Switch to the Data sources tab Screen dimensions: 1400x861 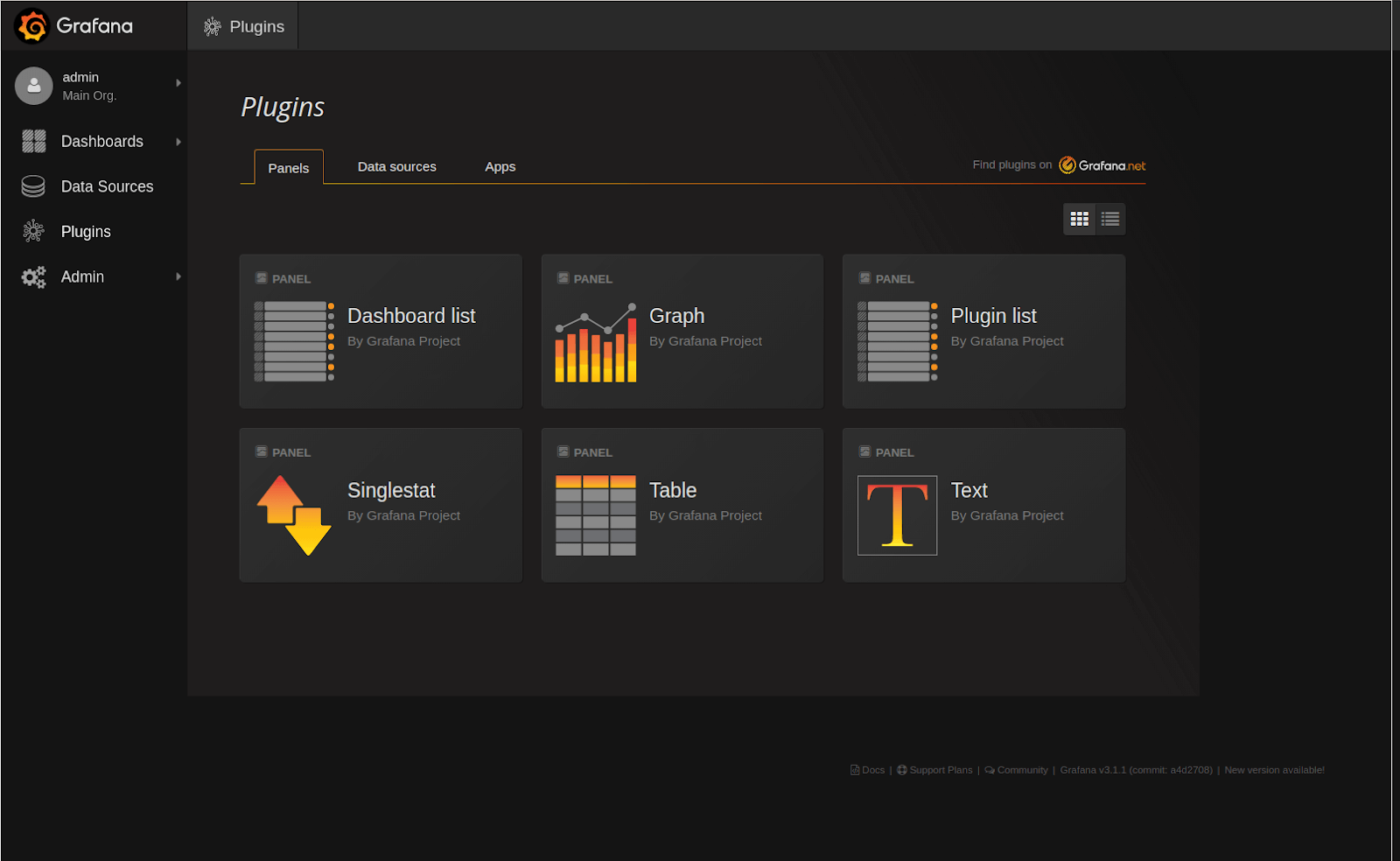(396, 166)
